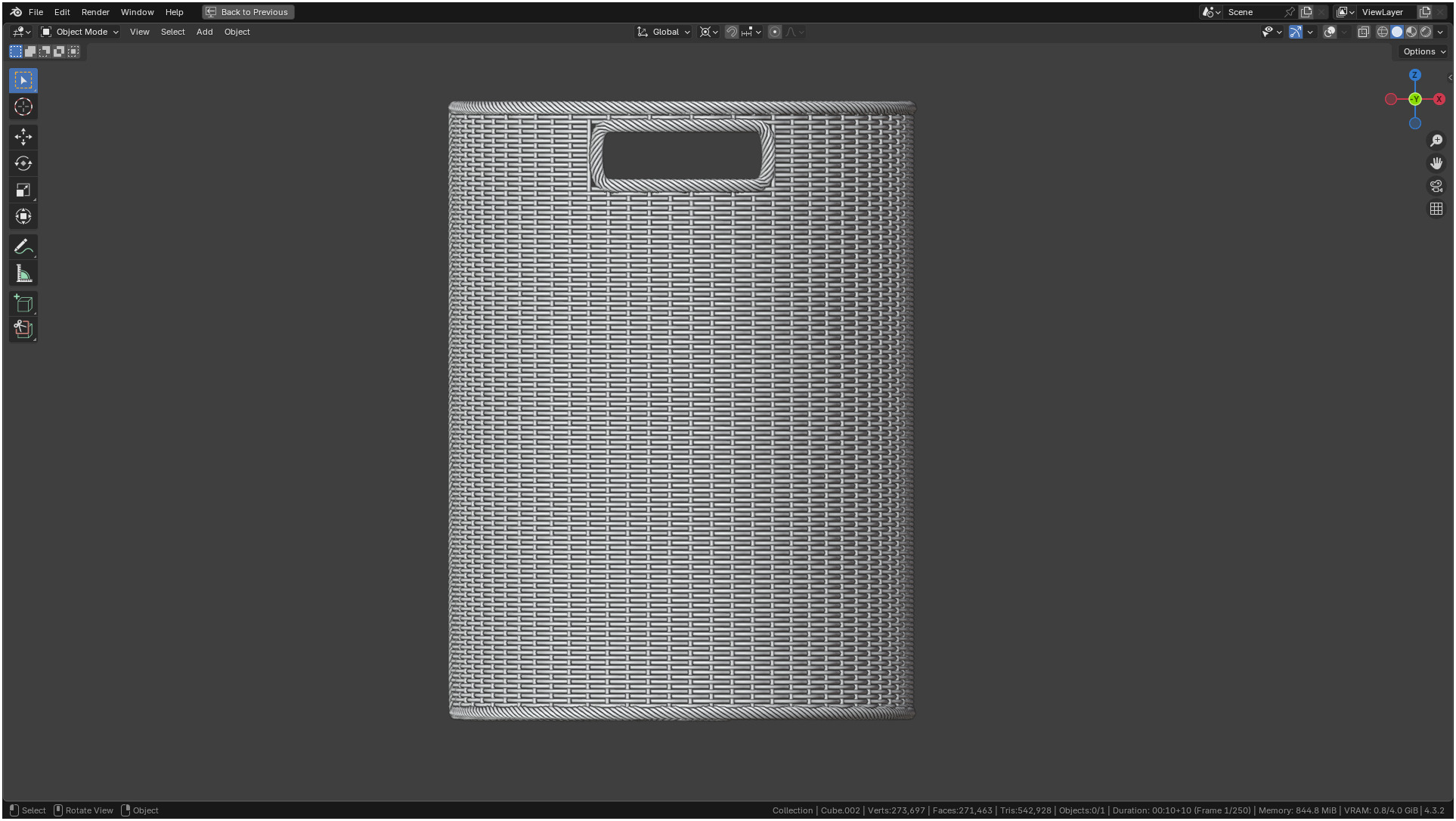Toggle viewport gizmos display
This screenshot has width=1456, height=821.
coord(1296,32)
